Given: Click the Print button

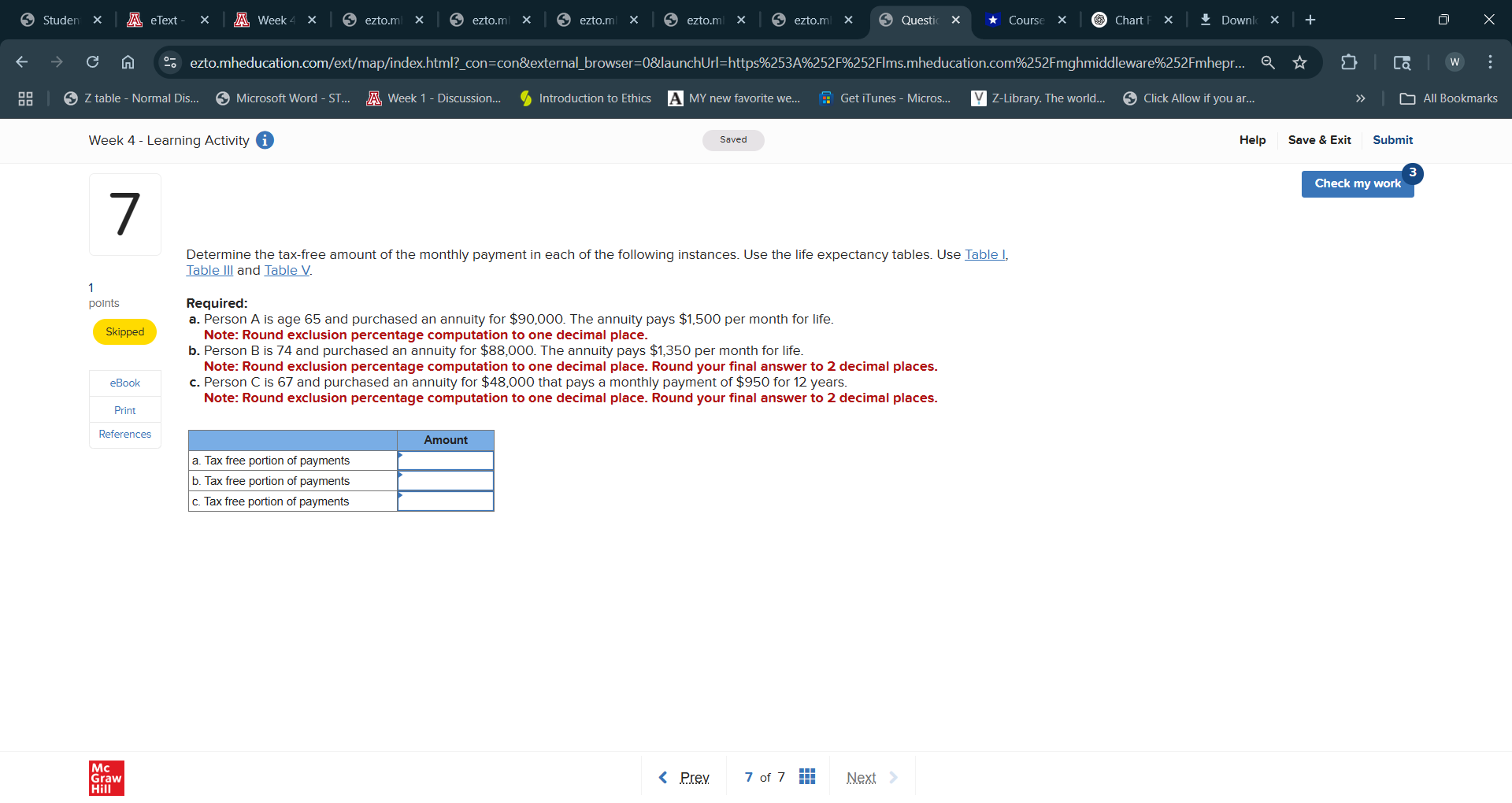Looking at the screenshot, I should click(125, 410).
